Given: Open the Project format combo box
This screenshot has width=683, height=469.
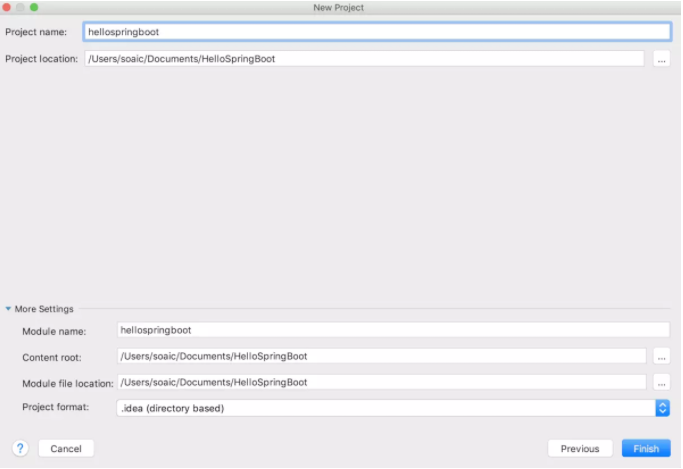Looking at the screenshot, I should tap(384, 408).
